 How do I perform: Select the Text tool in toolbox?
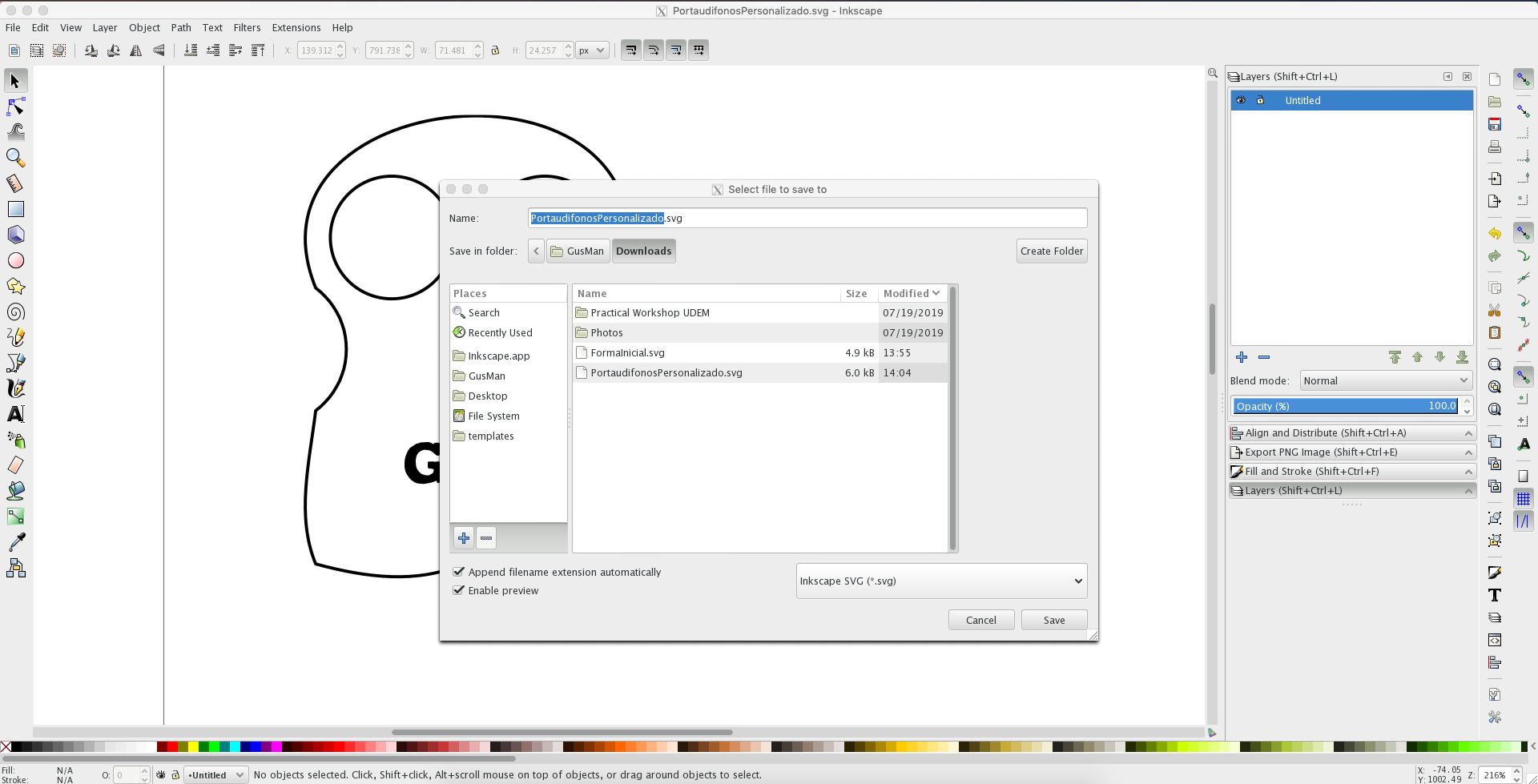point(15,414)
